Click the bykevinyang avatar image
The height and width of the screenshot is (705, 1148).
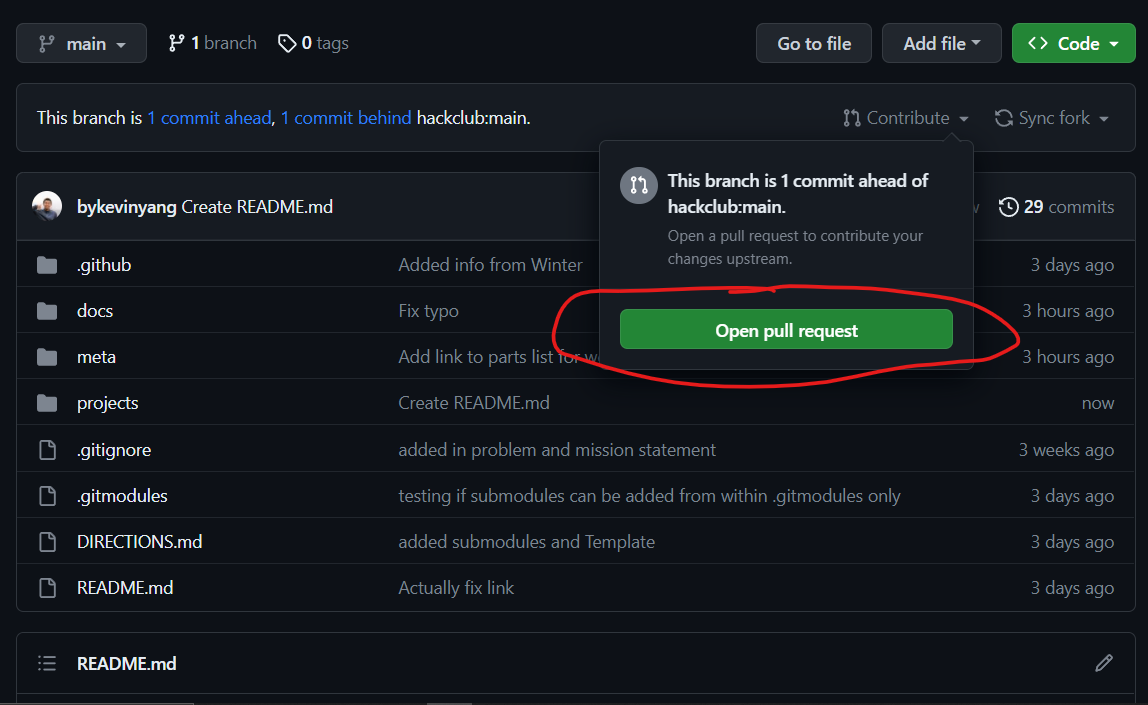coord(47,206)
